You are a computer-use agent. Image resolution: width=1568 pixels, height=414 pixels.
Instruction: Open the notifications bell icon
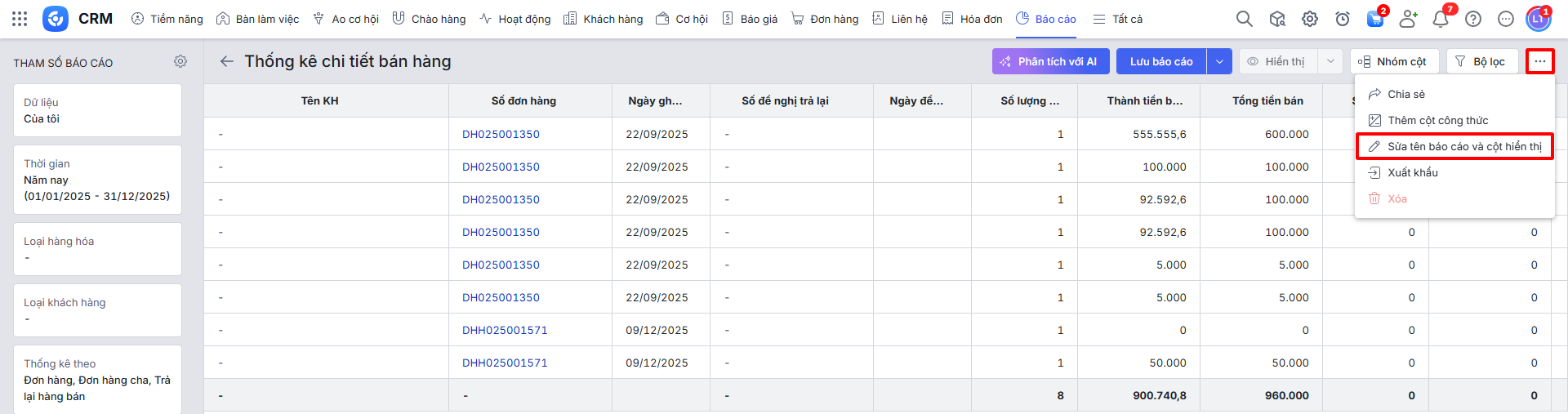[x=1441, y=19]
